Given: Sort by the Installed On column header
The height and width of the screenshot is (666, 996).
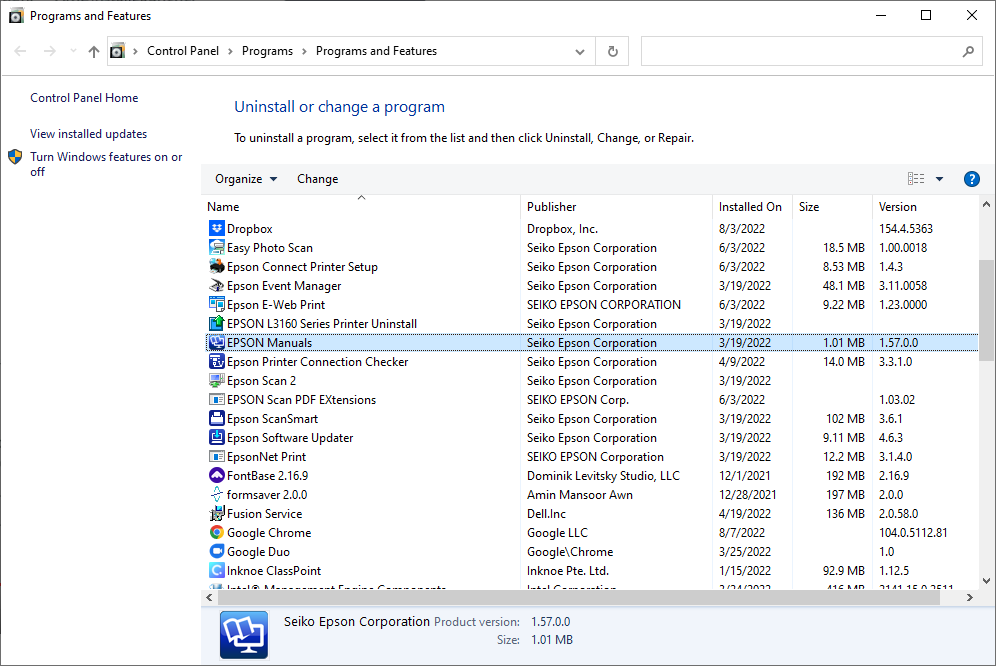Looking at the screenshot, I should 752,207.
